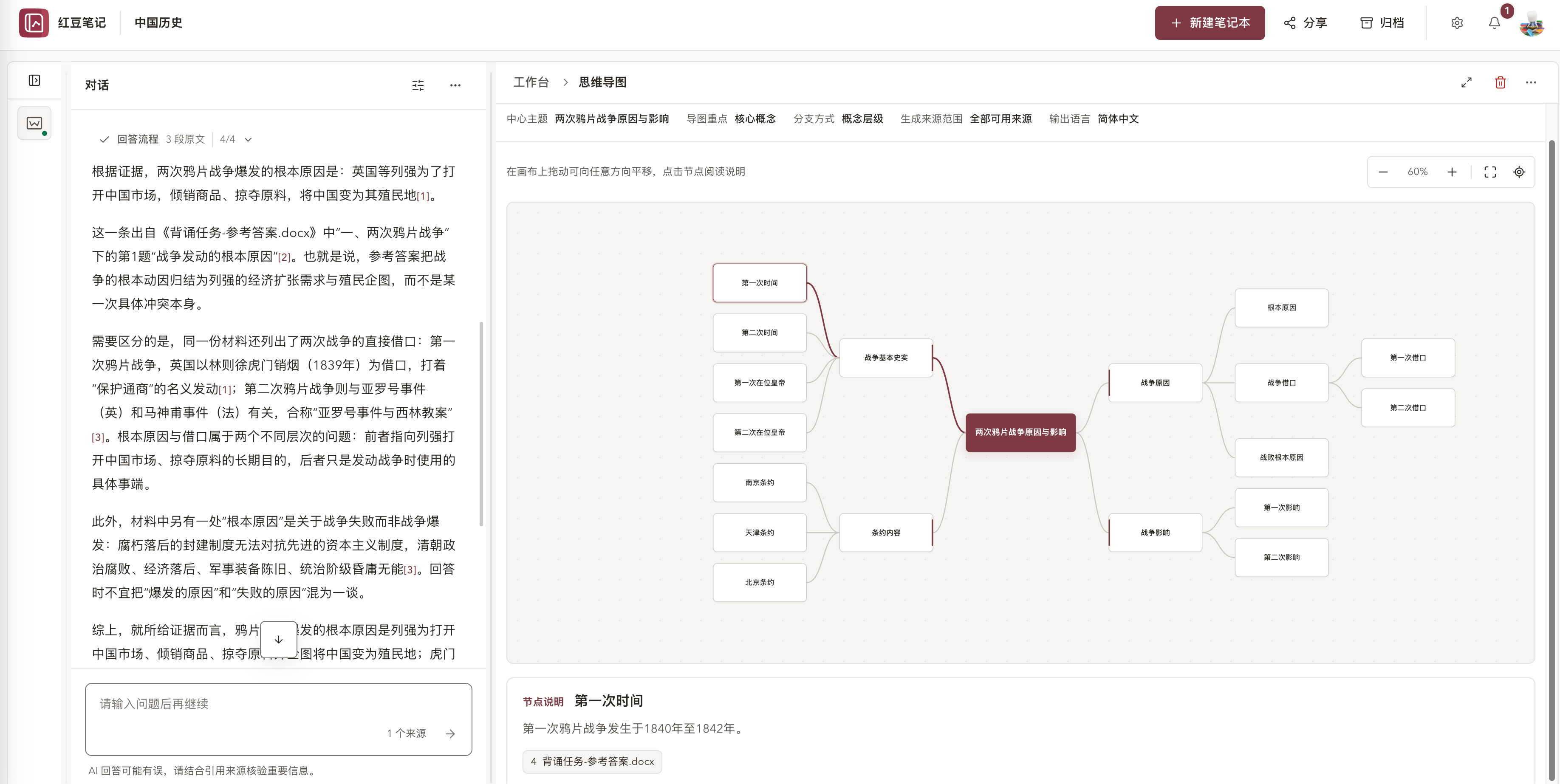
Task: Fit the mind map to screen
Action: (1490, 172)
